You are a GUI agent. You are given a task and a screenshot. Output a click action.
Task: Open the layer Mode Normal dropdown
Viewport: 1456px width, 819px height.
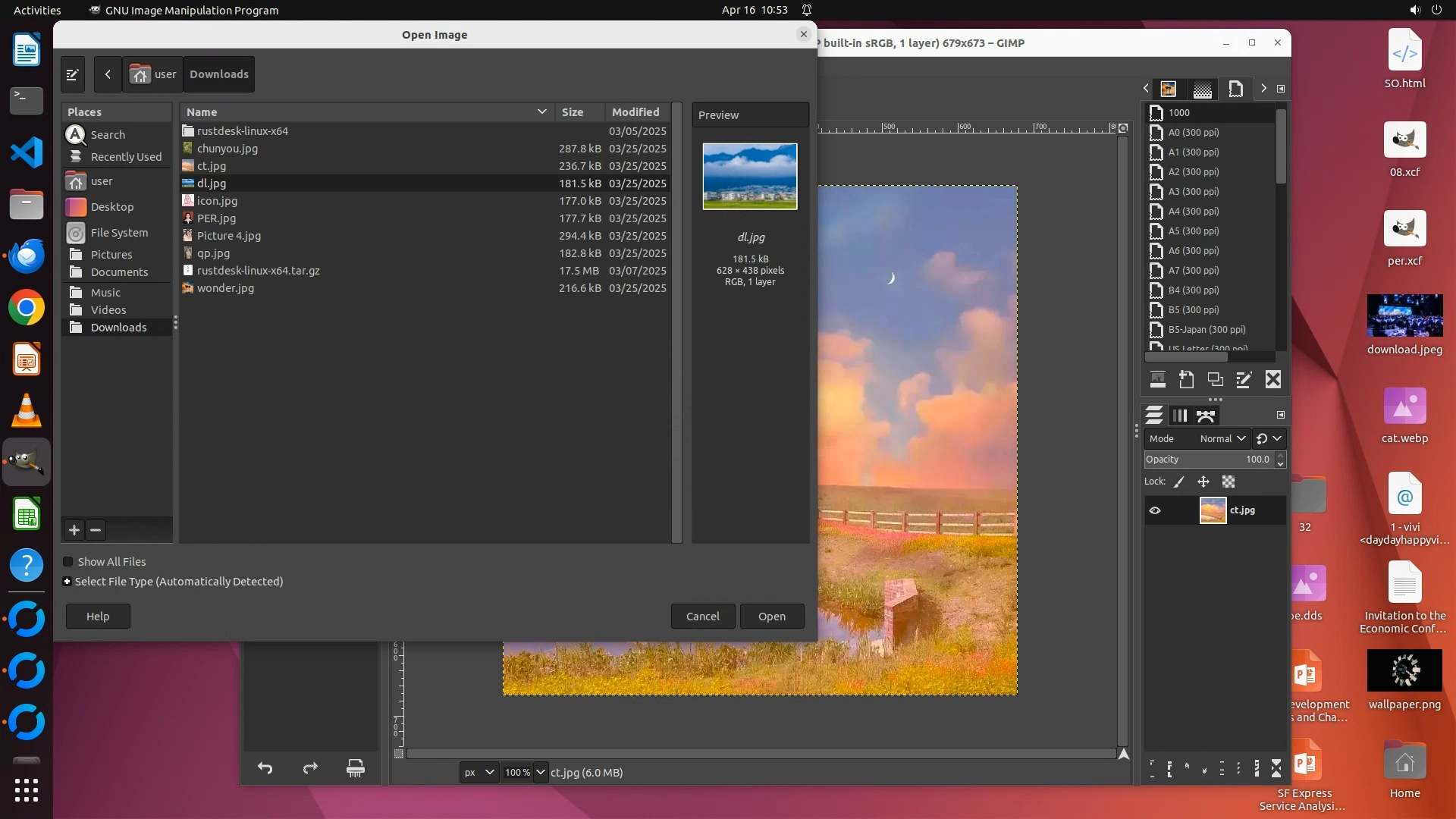[1222, 438]
